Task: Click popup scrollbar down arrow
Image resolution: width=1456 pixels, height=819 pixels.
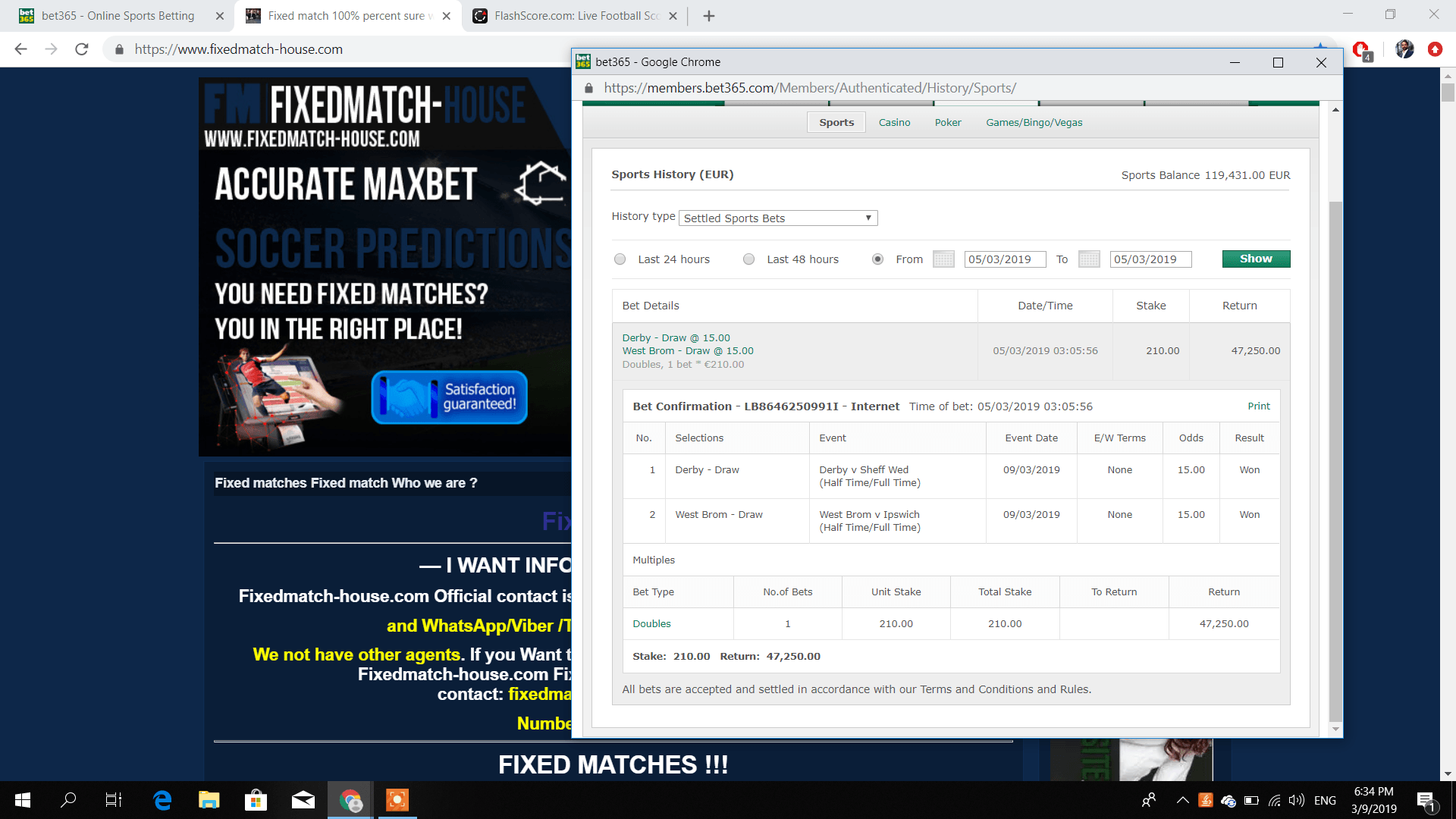Action: pyautogui.click(x=1335, y=729)
